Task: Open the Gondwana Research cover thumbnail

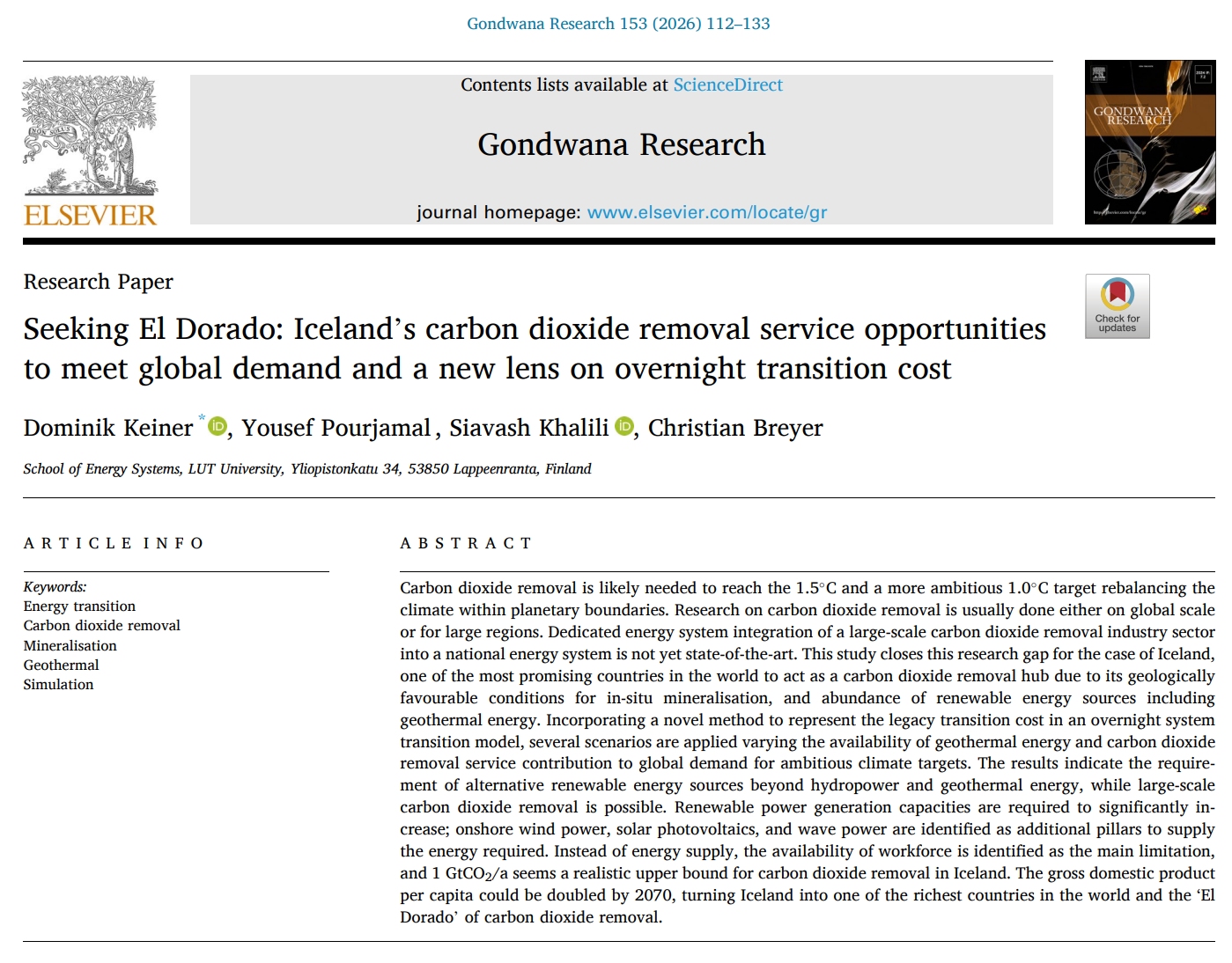Action: [1149, 142]
